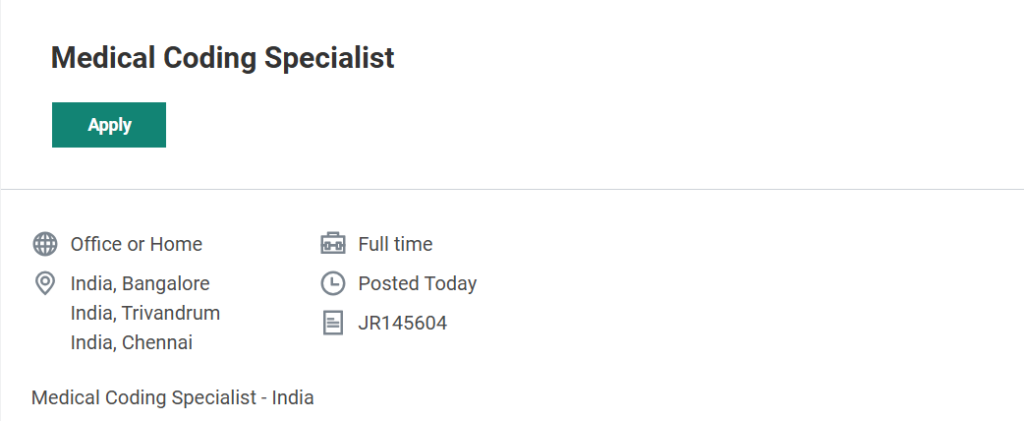Click the clock icon beside Posted Today
The image size is (1024, 421).
[332, 284]
